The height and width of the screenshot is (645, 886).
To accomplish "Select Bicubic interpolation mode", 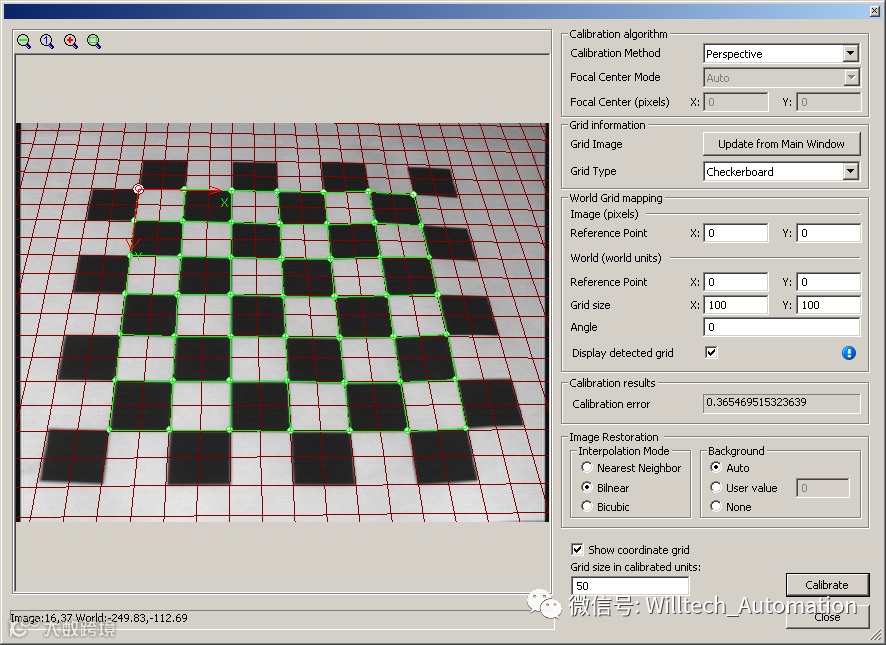I will 587,507.
